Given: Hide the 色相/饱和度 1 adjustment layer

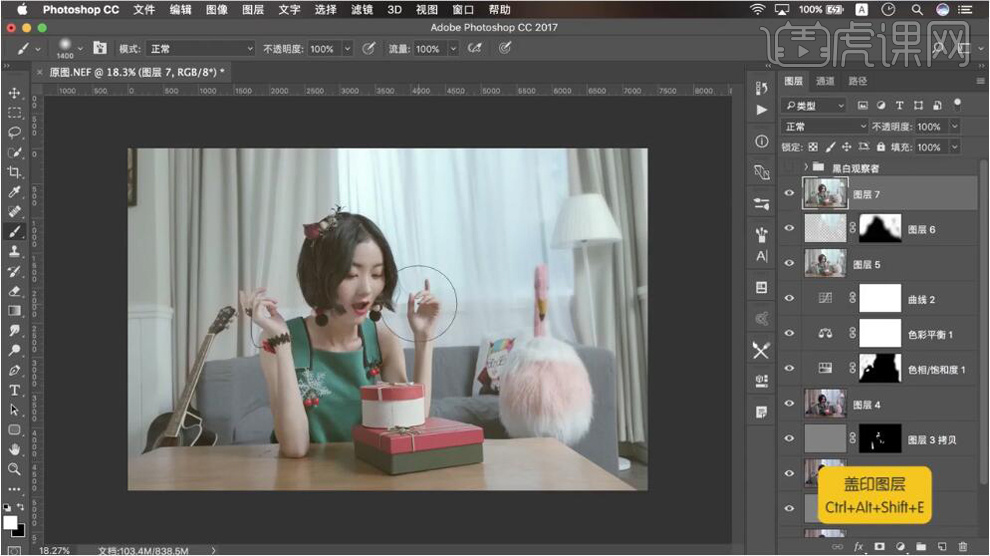Looking at the screenshot, I should [789, 369].
